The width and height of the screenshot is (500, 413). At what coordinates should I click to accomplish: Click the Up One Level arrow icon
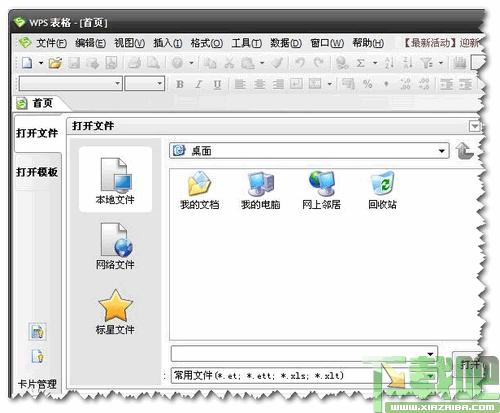pyautogui.click(x=464, y=151)
